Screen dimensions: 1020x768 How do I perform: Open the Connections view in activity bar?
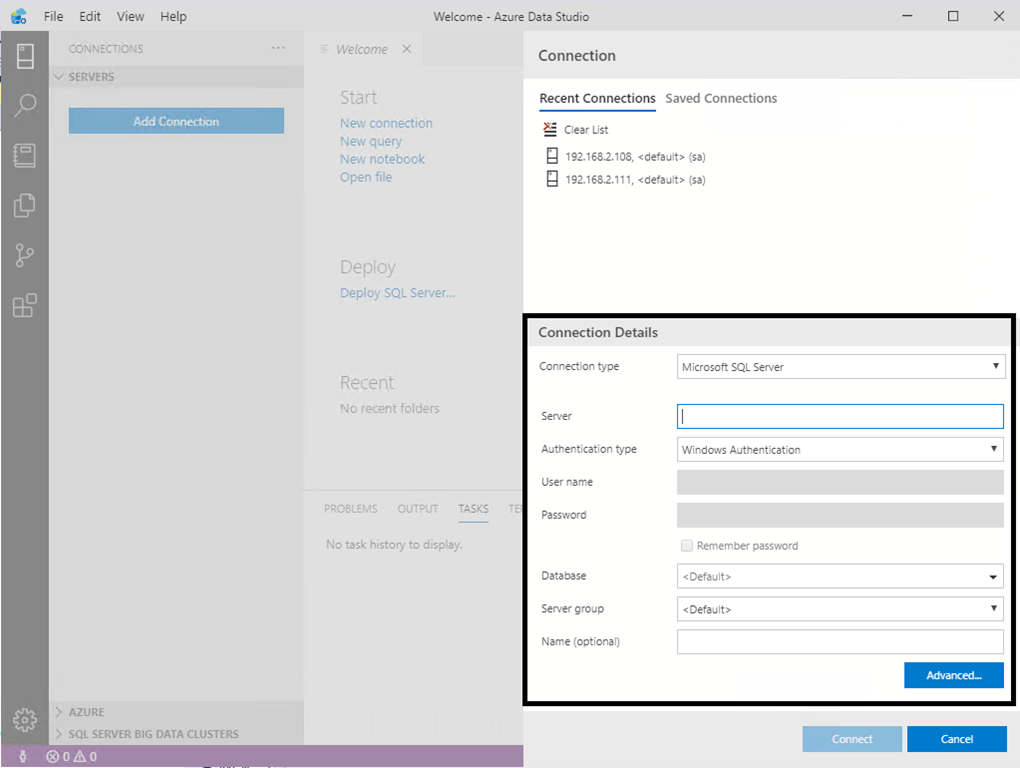click(25, 56)
